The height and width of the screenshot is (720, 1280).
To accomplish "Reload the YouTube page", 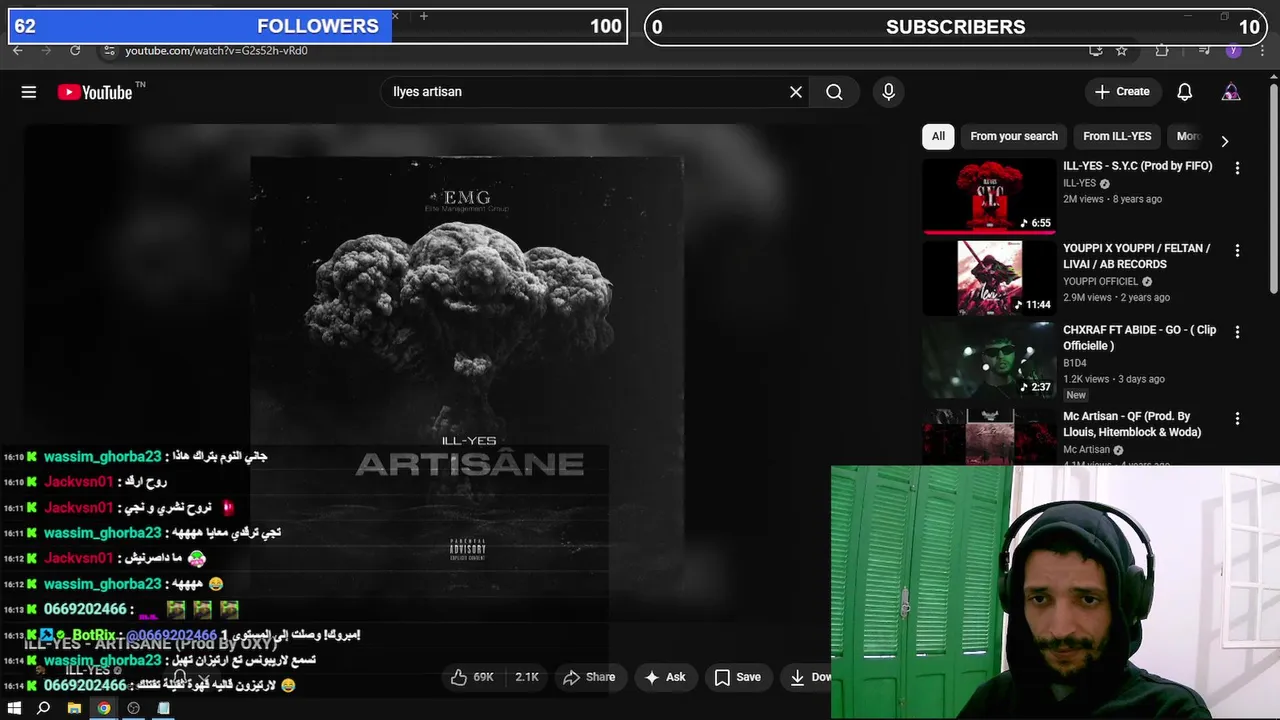I will (x=75, y=50).
